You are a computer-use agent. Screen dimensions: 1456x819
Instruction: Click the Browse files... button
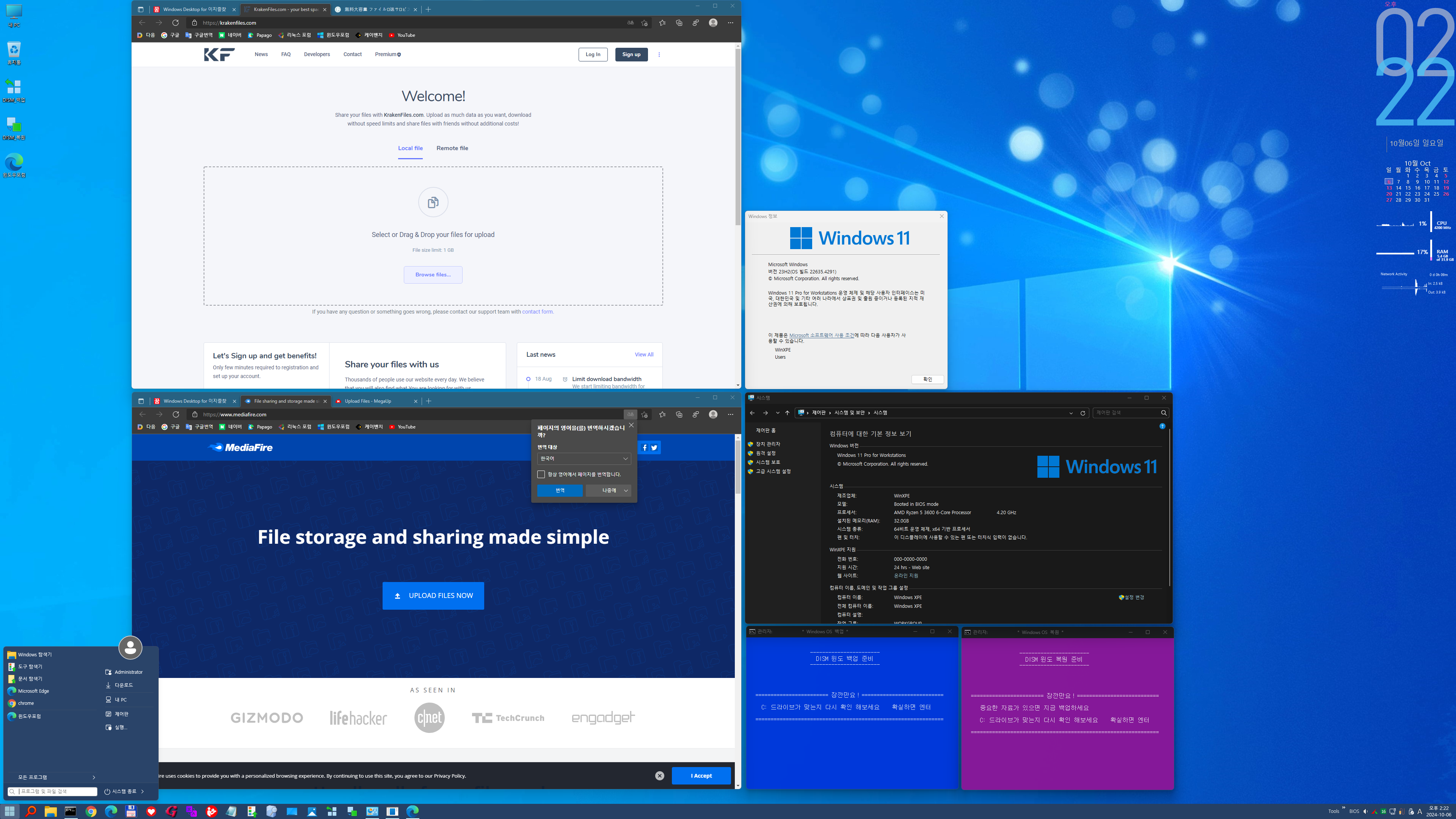pos(433,275)
